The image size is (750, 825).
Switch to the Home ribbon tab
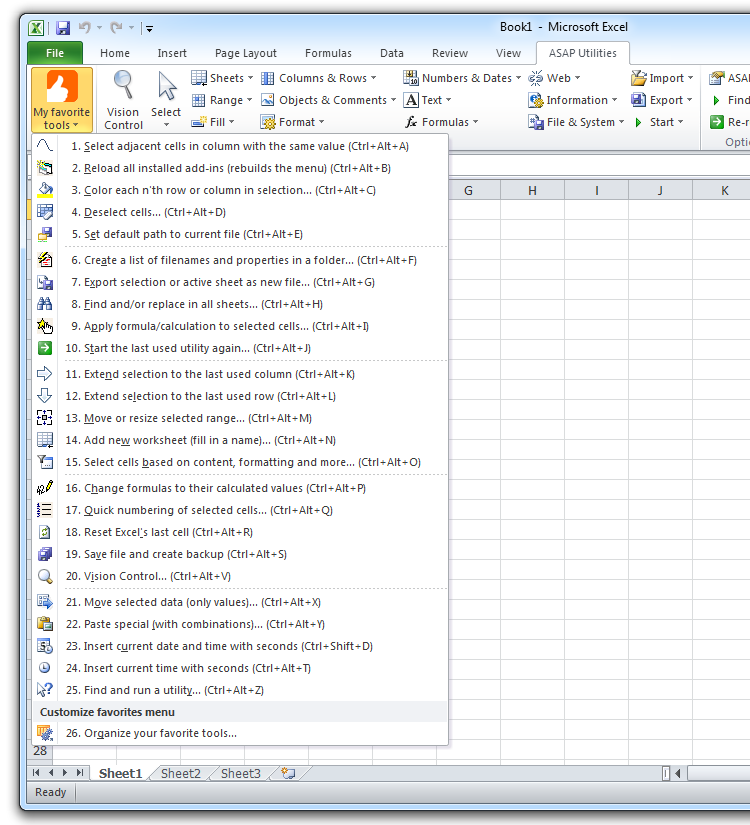click(x=115, y=53)
